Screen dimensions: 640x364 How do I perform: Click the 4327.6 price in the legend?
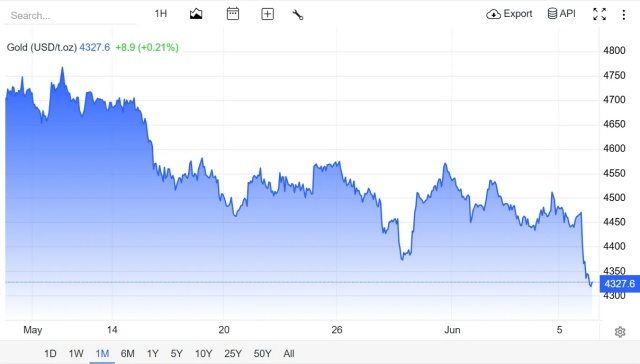tap(95, 47)
